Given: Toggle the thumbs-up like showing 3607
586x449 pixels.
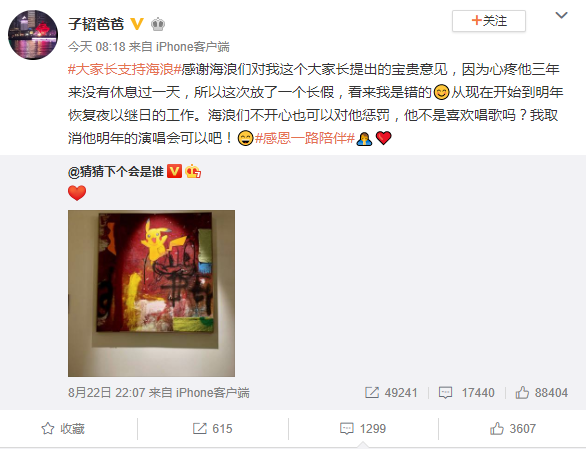Looking at the screenshot, I should pyautogui.click(x=513, y=428).
